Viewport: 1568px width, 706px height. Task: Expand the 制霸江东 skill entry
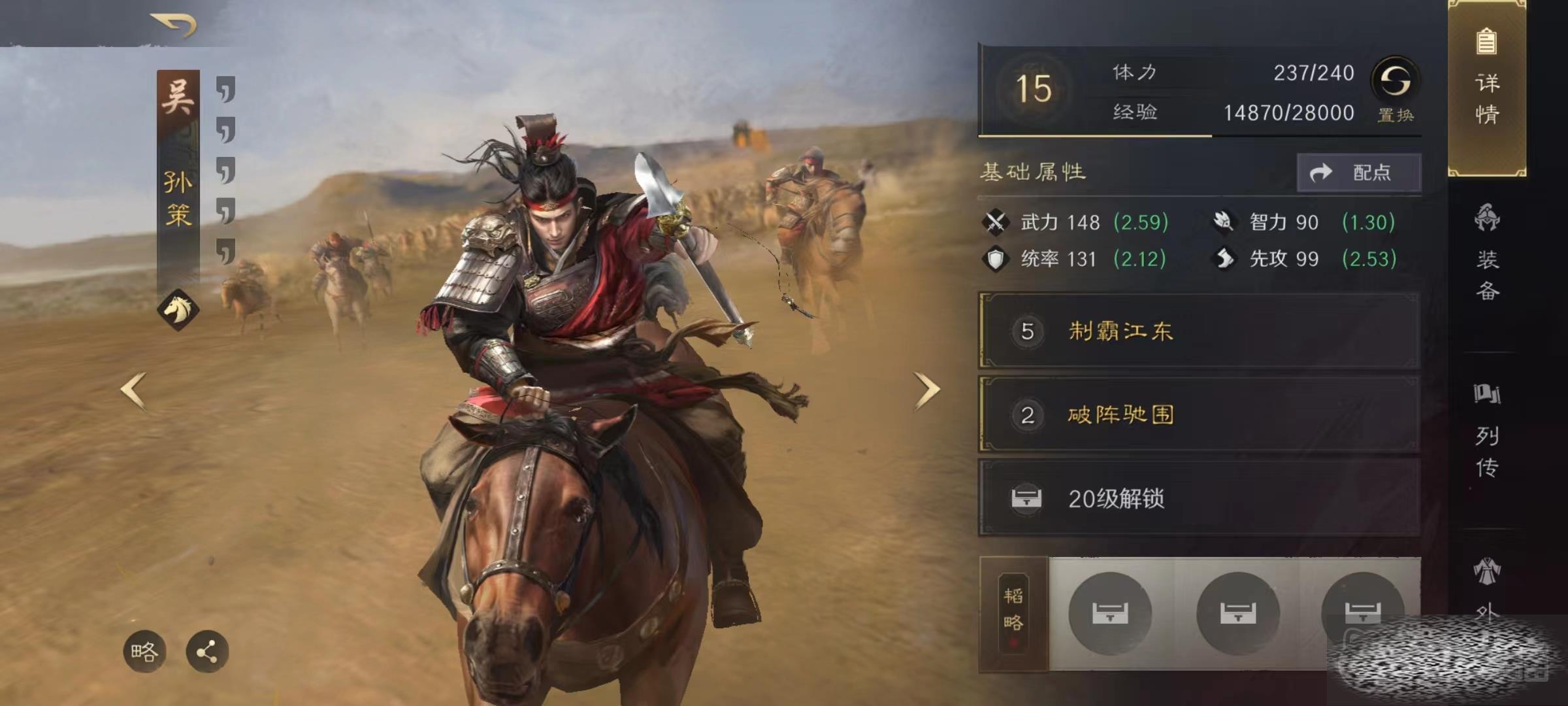[x=1200, y=331]
